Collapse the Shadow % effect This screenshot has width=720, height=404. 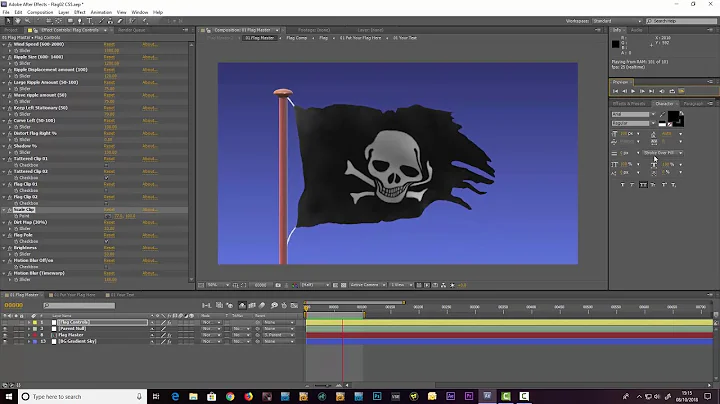[x=4, y=146]
